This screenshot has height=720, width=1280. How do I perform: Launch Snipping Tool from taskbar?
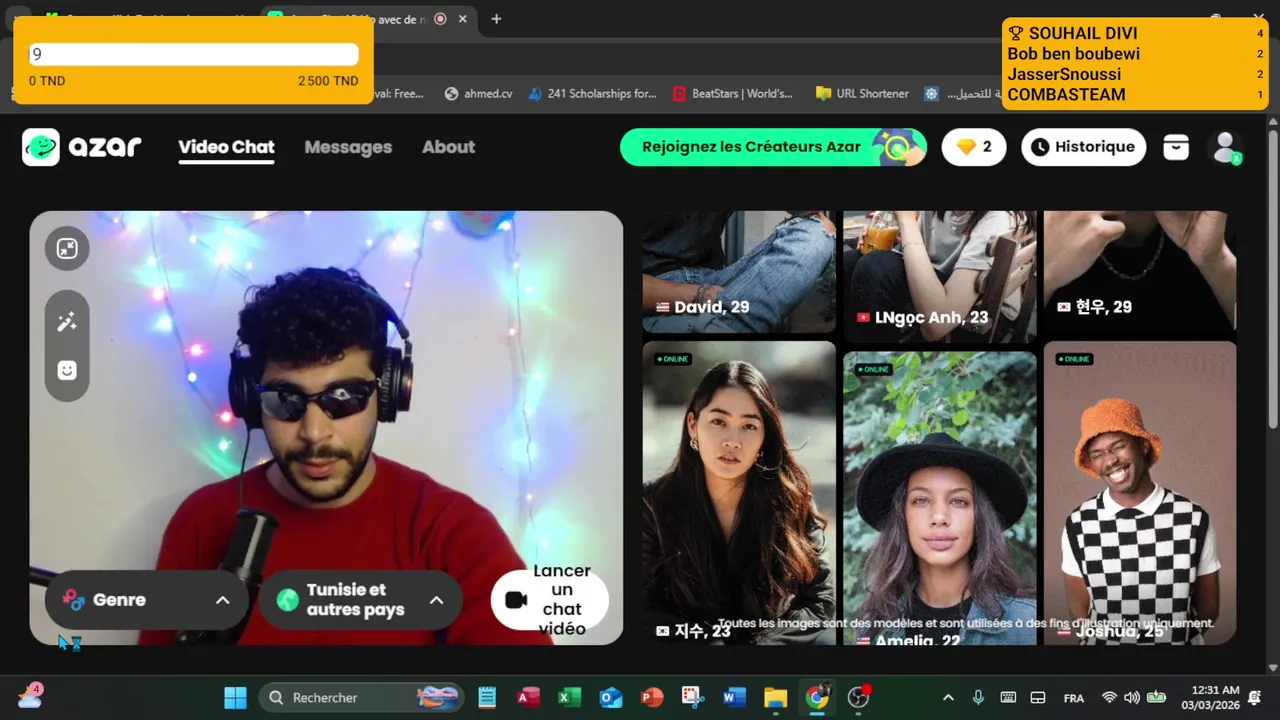coord(693,697)
